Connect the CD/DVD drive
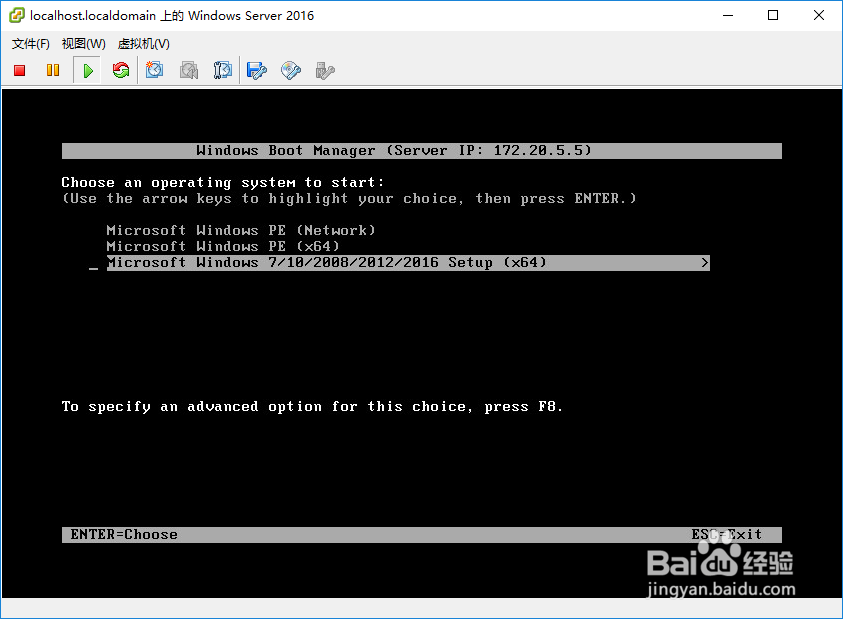The image size is (843, 619). [x=290, y=70]
